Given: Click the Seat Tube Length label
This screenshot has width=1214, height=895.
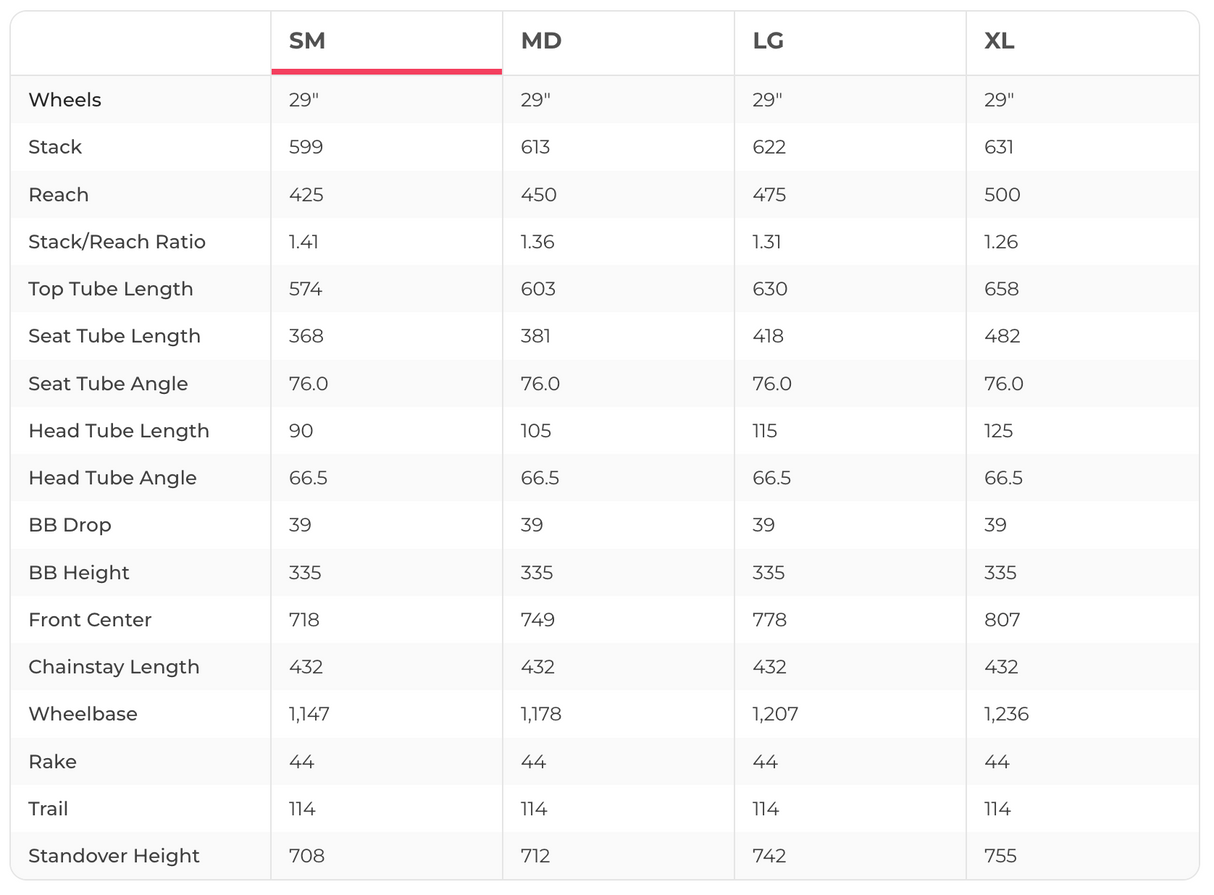Looking at the screenshot, I should click(x=114, y=336).
